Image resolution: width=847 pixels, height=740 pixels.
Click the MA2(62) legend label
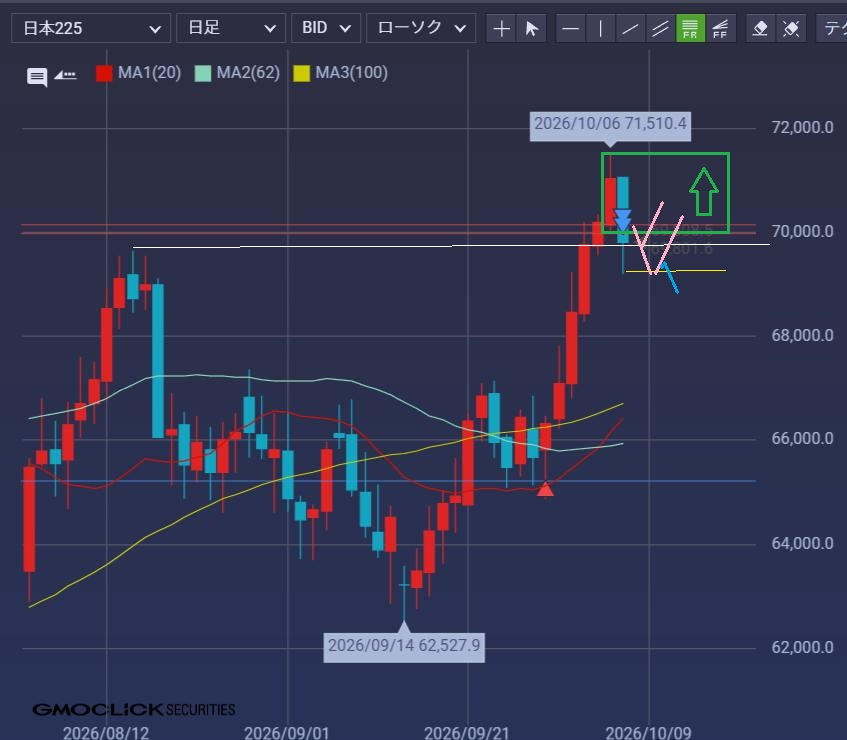[x=248, y=73]
